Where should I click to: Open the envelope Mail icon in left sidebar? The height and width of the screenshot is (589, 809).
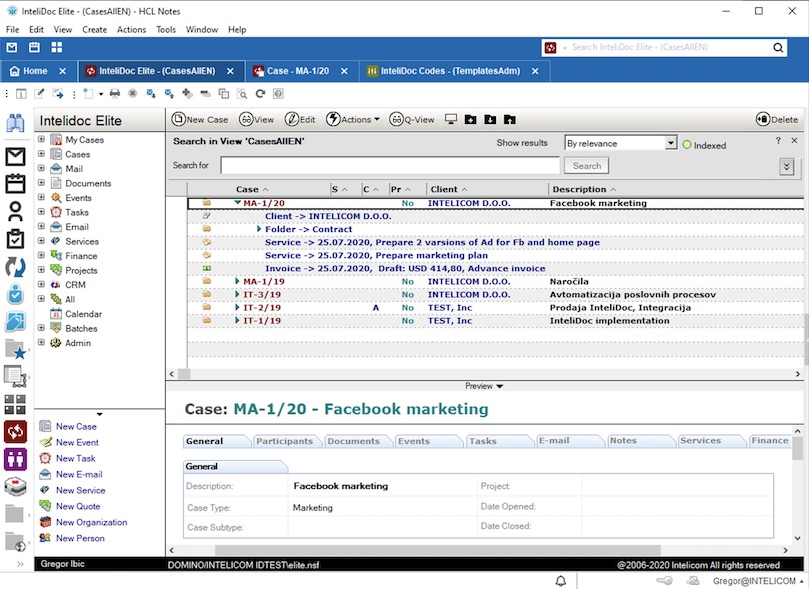coord(15,156)
